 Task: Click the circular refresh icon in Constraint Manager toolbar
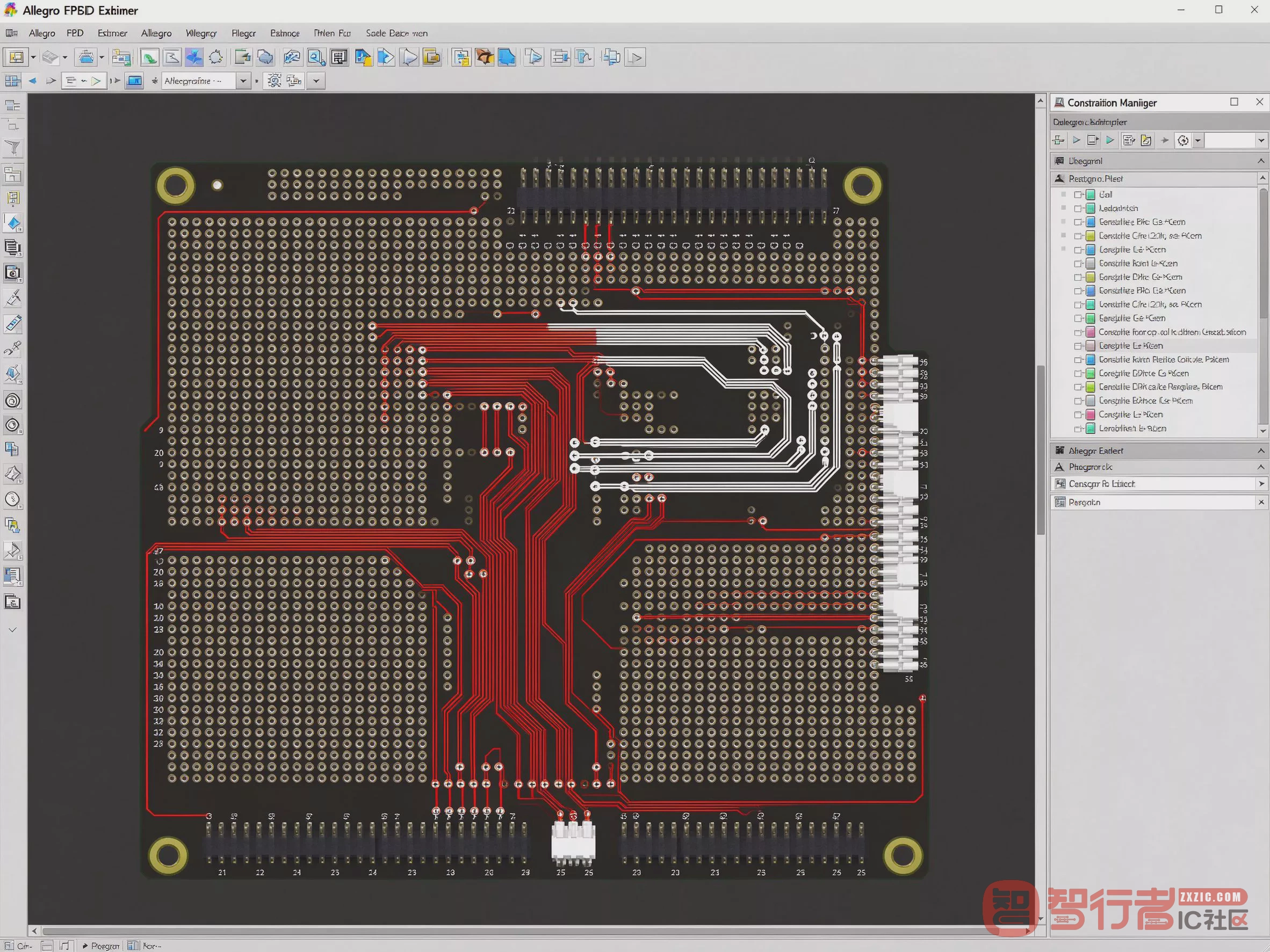click(x=1183, y=140)
